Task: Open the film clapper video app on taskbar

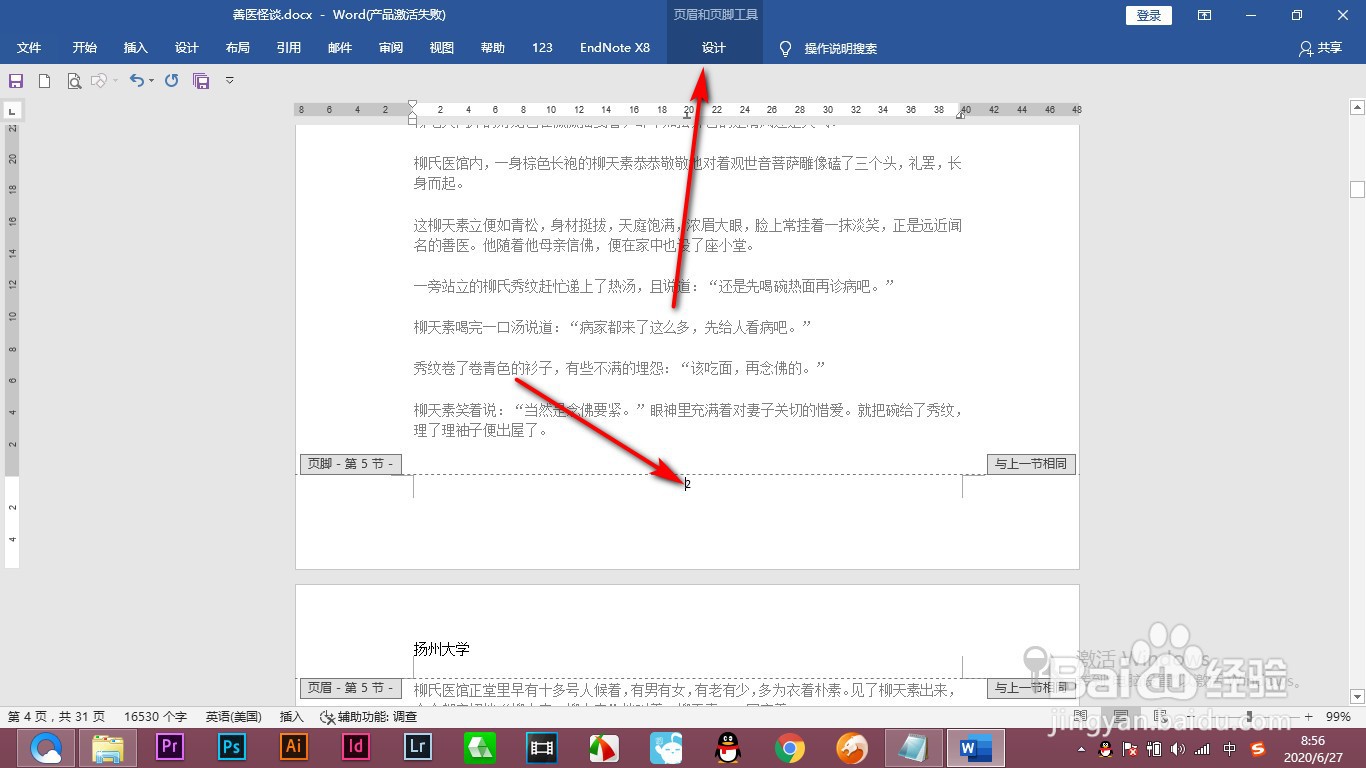Action: pos(542,747)
